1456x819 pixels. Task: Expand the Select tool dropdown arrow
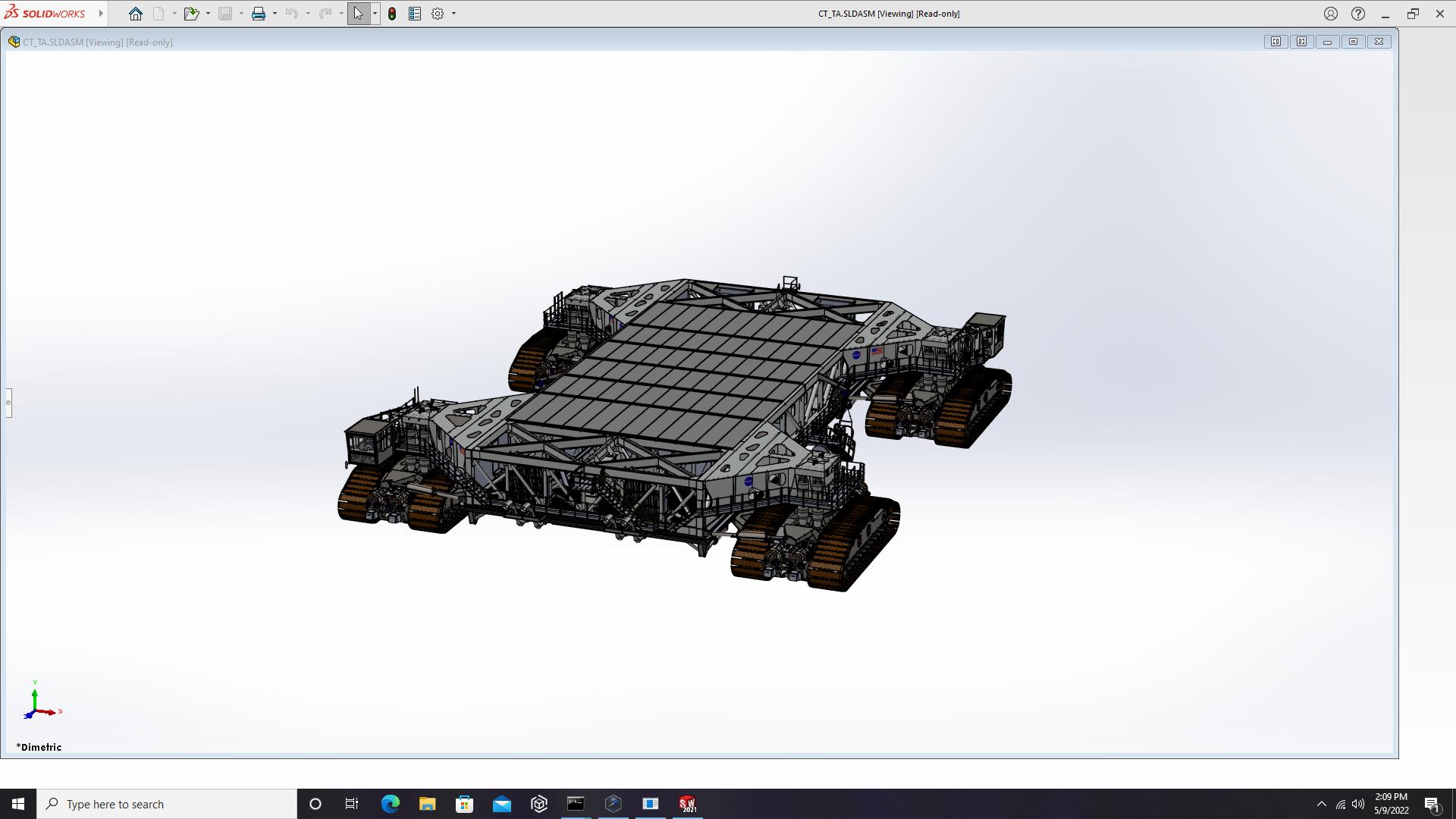point(375,14)
